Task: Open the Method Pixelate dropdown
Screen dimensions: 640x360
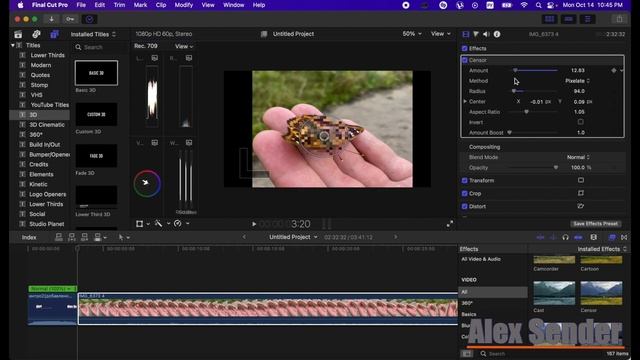Action: pyautogui.click(x=577, y=81)
